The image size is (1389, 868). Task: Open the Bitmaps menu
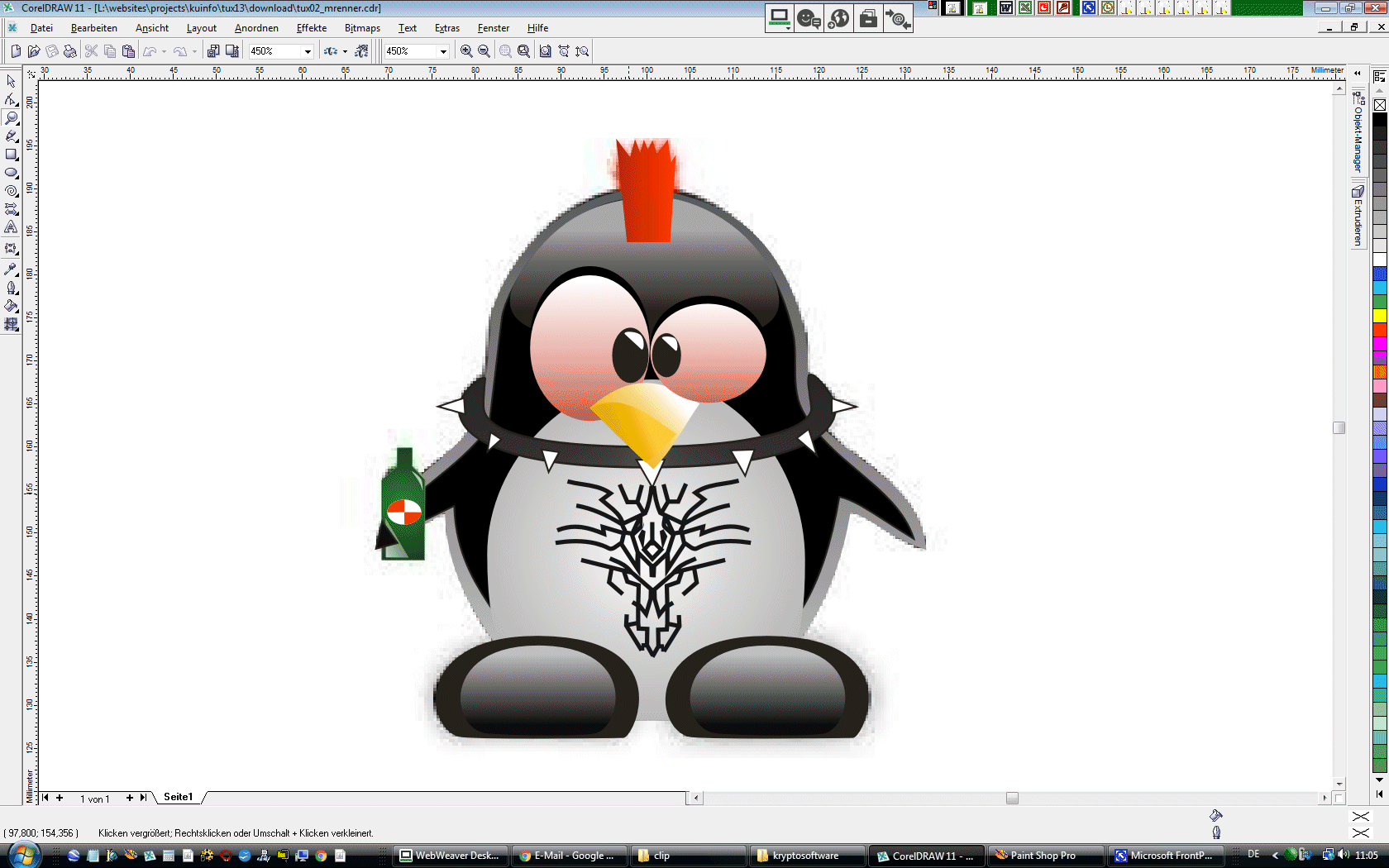[362, 28]
